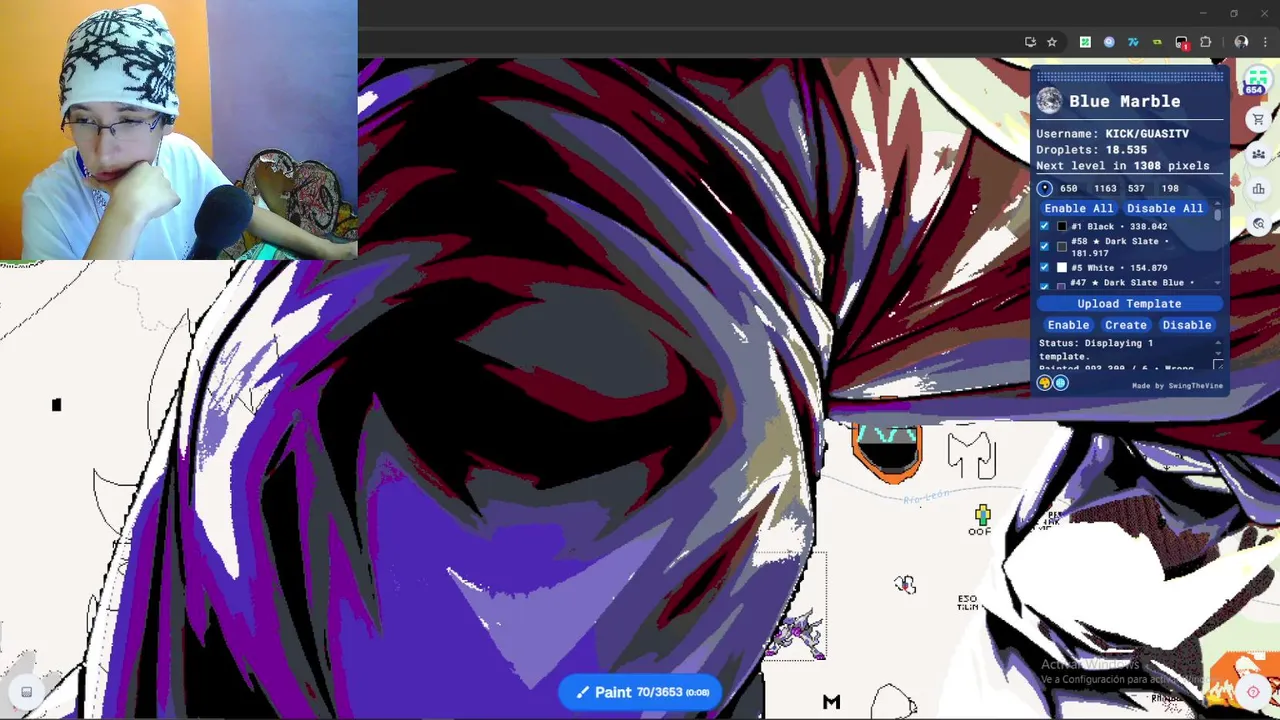Viewport: 1280px width, 720px height.
Task: Click the Dark Slate color swatch
Action: click(x=1062, y=246)
